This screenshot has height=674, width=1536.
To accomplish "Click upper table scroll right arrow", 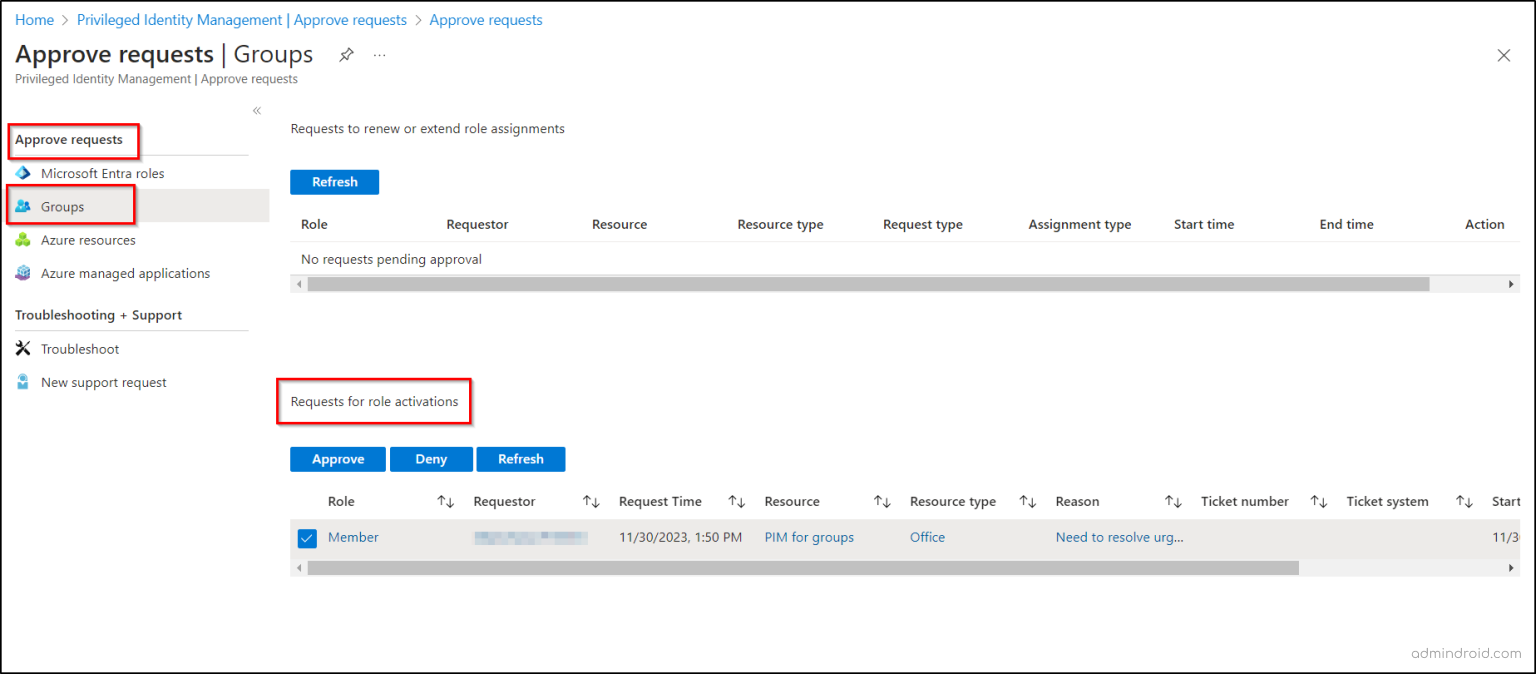I will (1511, 284).
